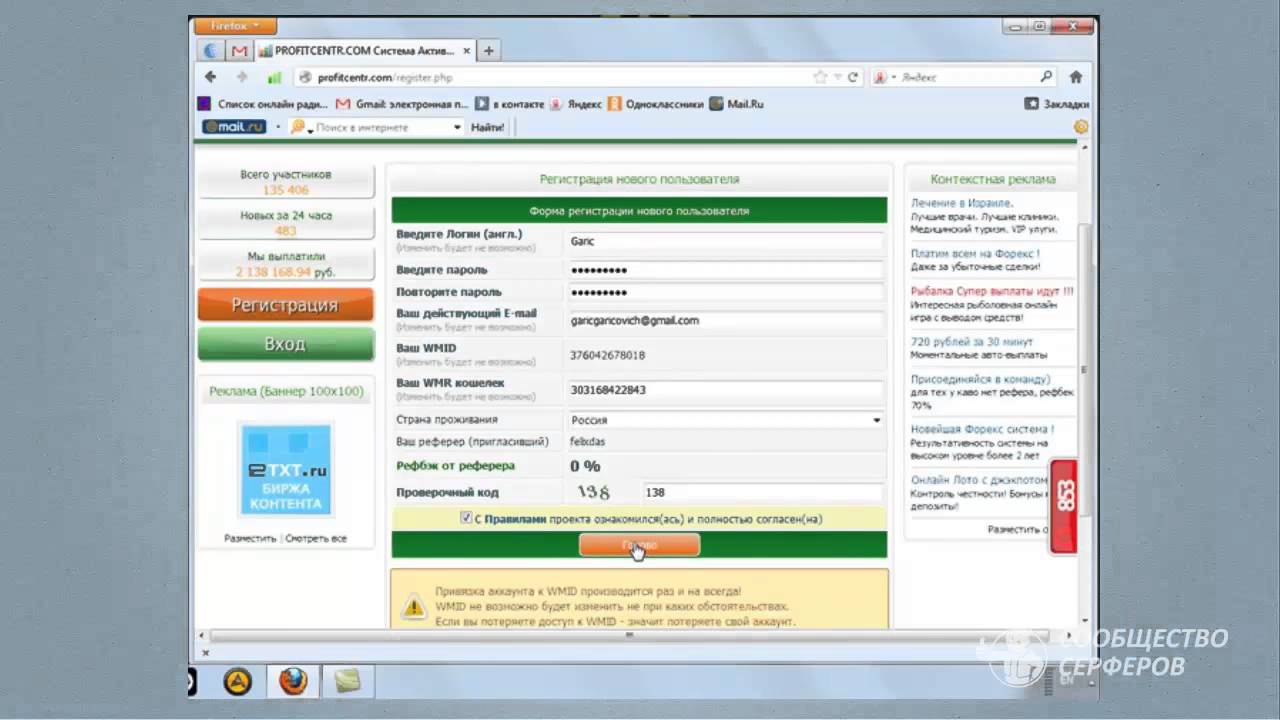This screenshot has height=720, width=1280.
Task: Click the horizontal scrollbar of the page
Action: (x=630, y=635)
